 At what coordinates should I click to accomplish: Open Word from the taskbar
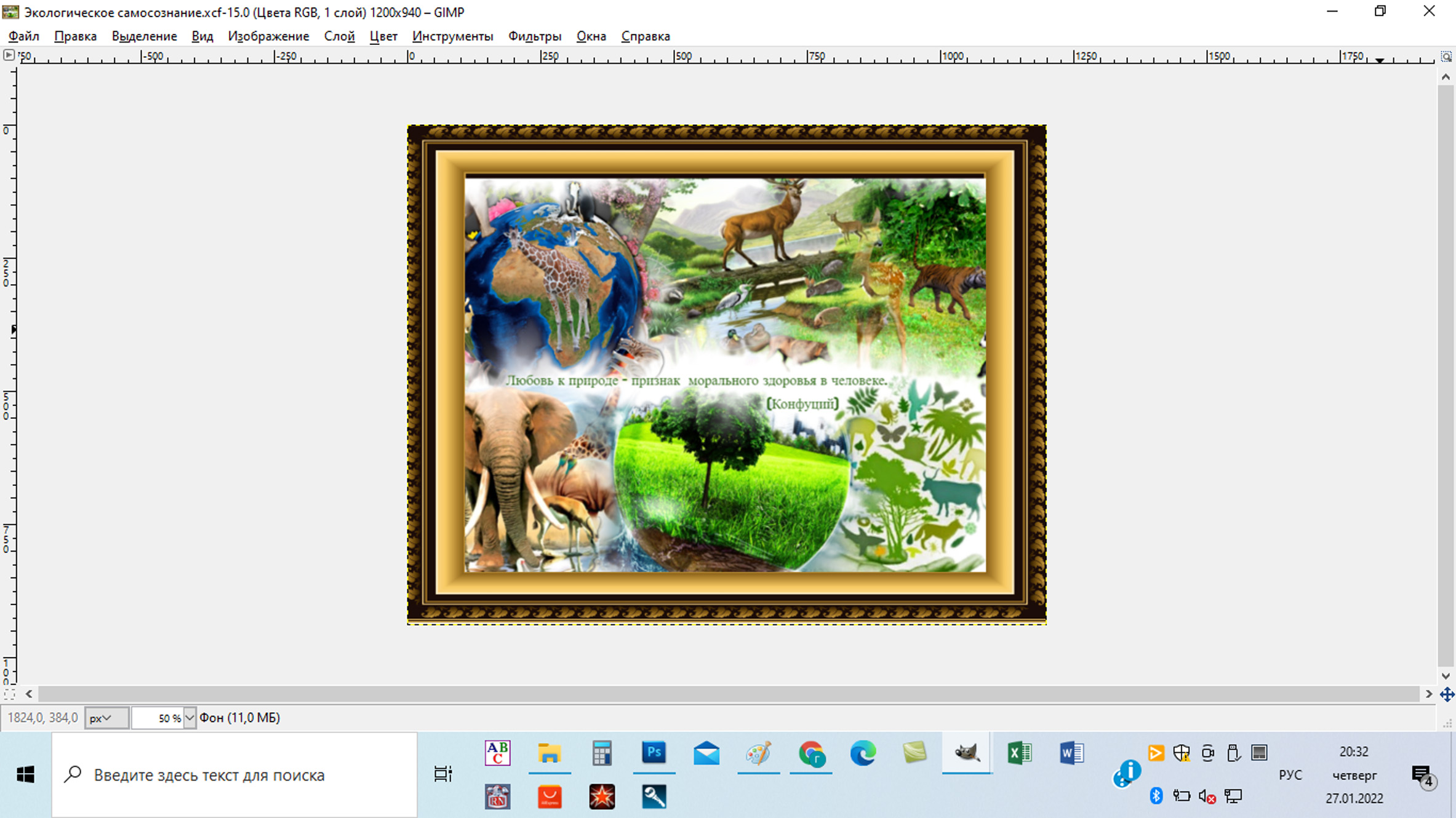(1071, 753)
